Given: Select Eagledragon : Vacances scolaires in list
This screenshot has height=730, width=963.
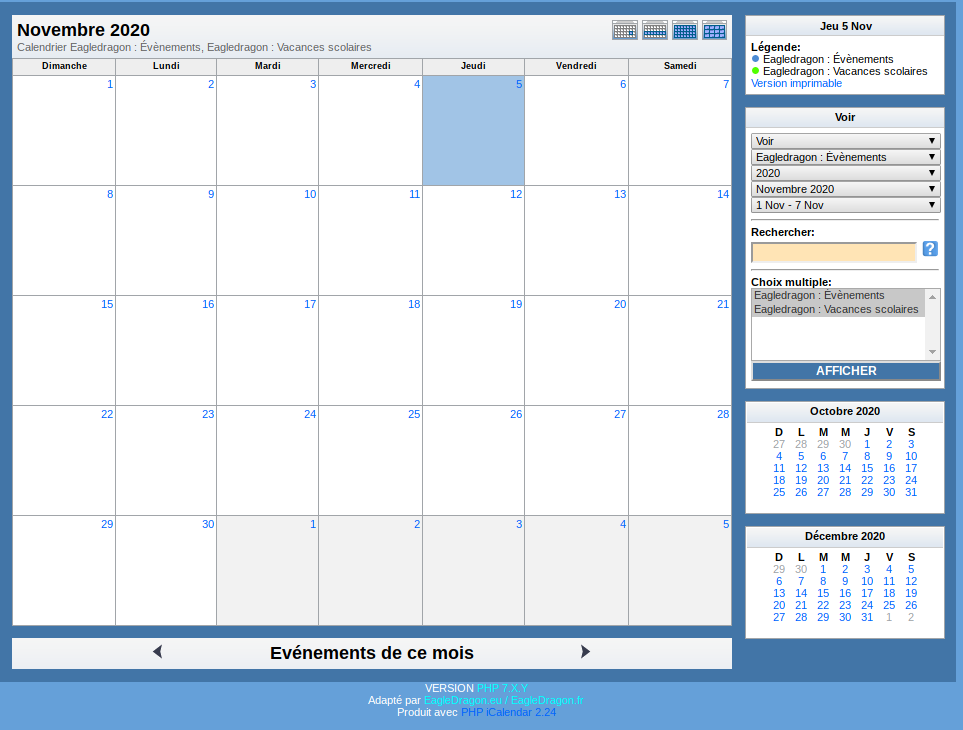Looking at the screenshot, I should pyautogui.click(x=836, y=310).
